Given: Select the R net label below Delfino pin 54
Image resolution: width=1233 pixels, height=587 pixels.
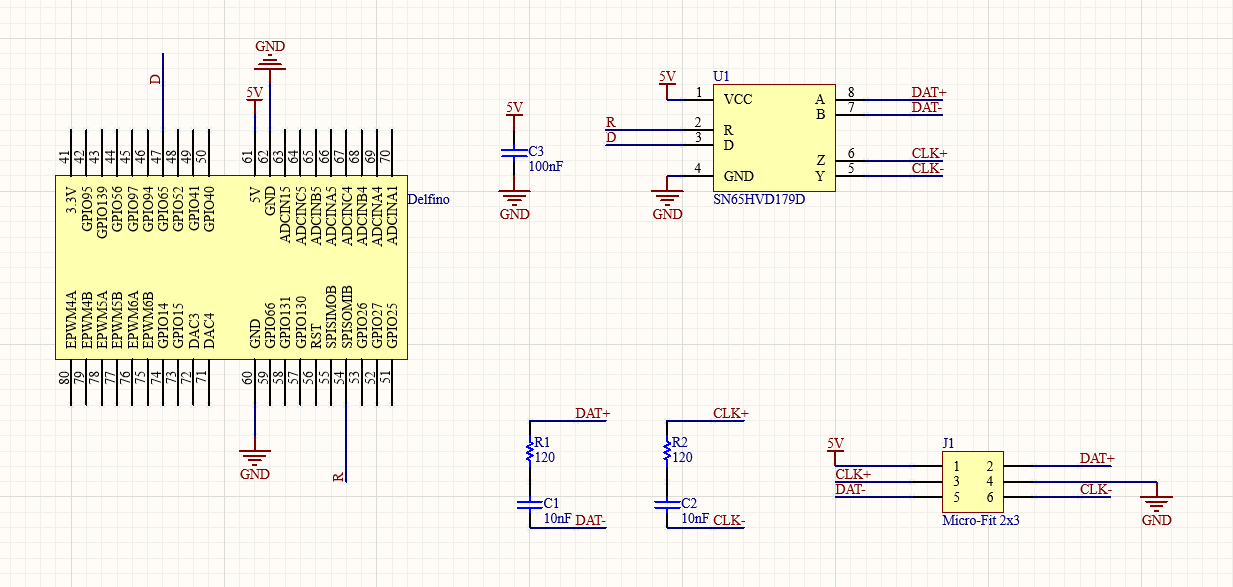Looking at the screenshot, I should (x=338, y=476).
